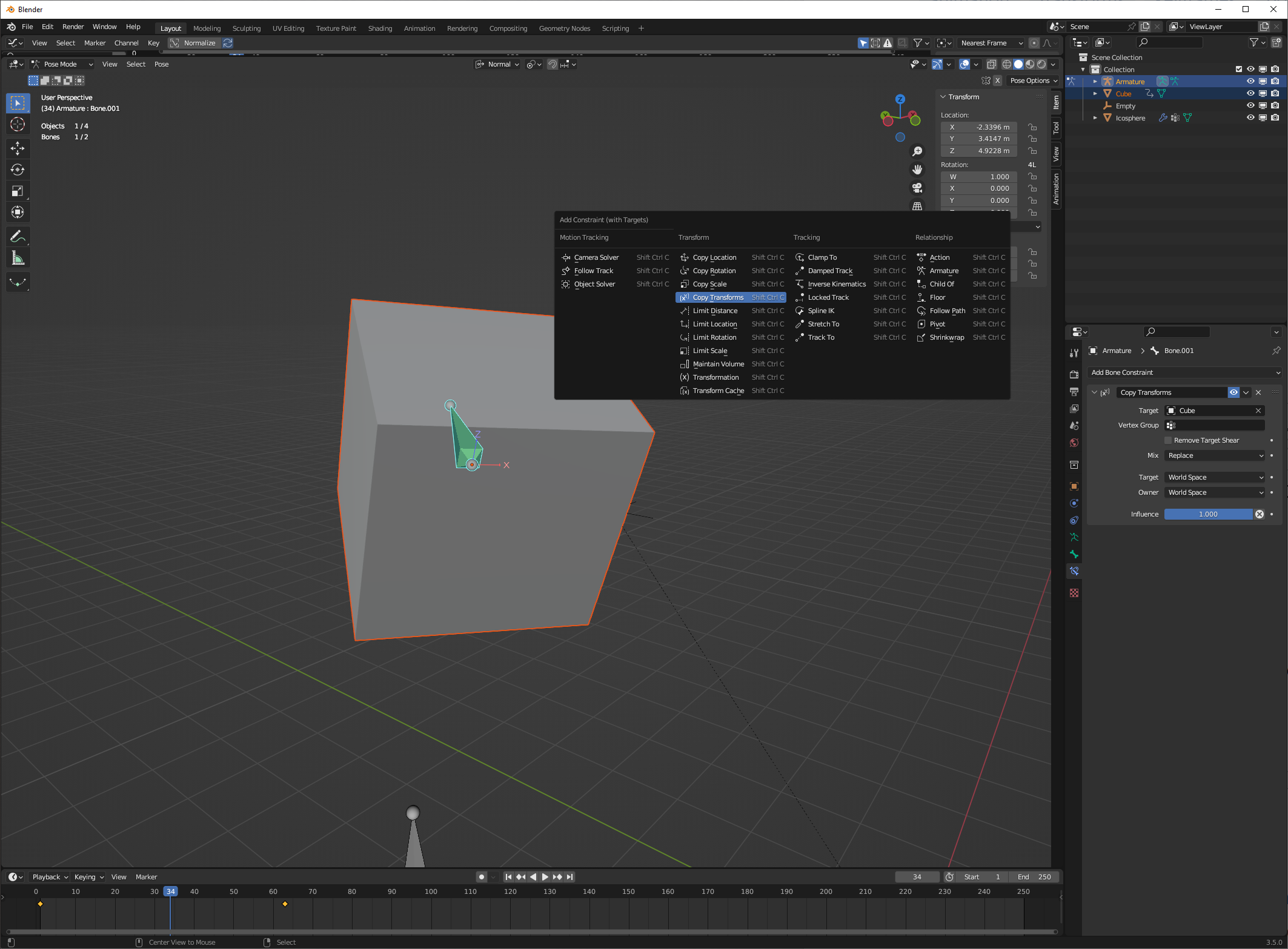Viewport: 1288px width, 949px height.
Task: Click the Blender logo in menu bar
Action: pos(11,27)
